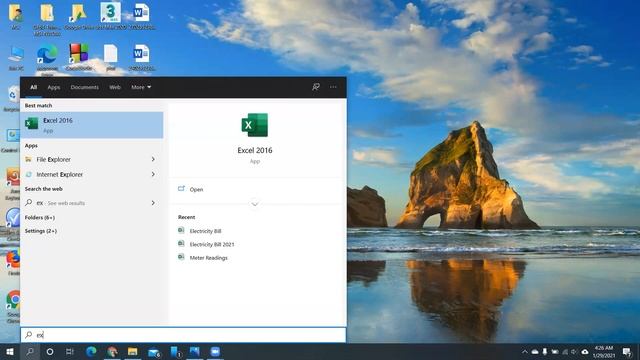Switch to the Web search tab
Screen dimensions: 640x360
click(115, 87)
